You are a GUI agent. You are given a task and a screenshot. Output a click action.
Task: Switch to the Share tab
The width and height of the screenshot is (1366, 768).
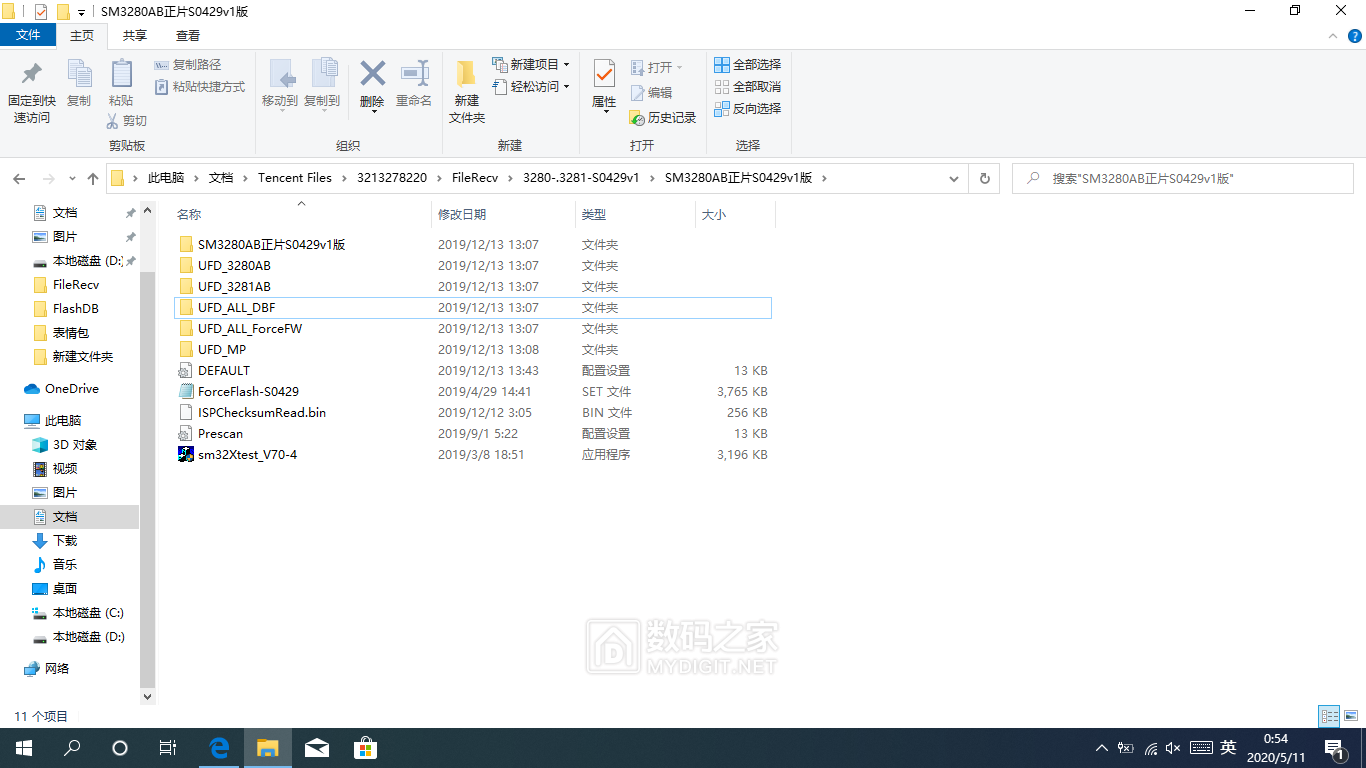134,35
